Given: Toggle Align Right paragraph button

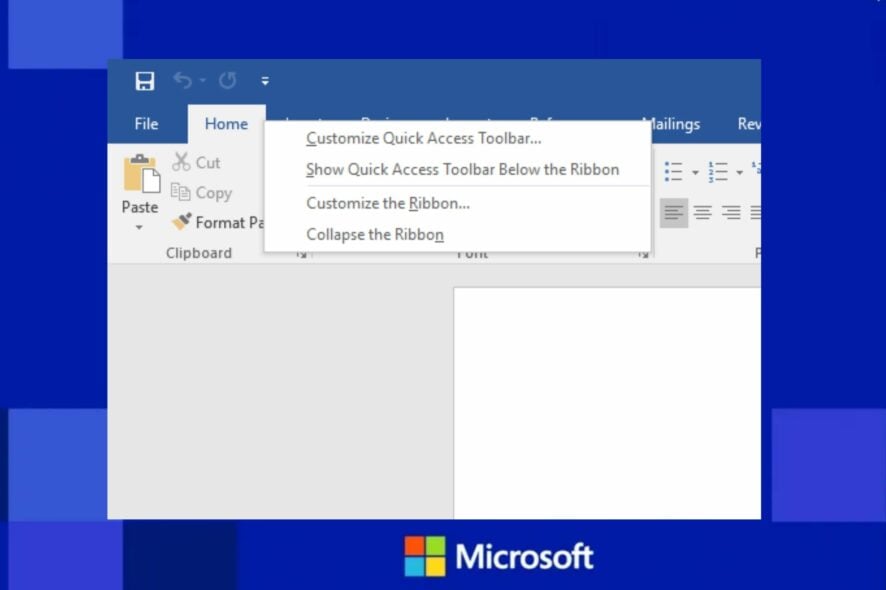Looking at the screenshot, I should click(731, 213).
